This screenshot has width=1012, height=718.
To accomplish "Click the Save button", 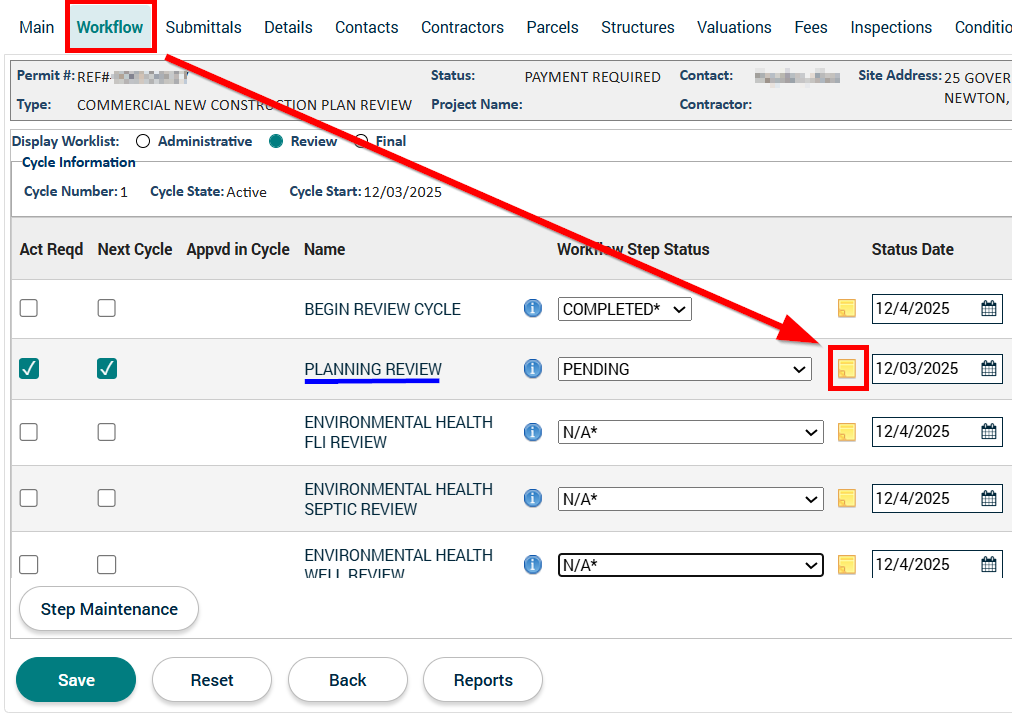I will 76,680.
